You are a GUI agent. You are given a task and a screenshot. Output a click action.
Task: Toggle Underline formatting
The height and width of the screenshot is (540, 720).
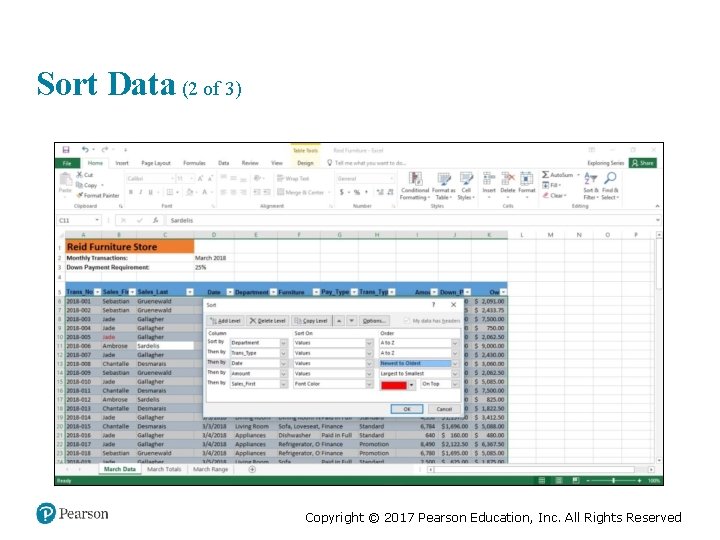[x=150, y=192]
